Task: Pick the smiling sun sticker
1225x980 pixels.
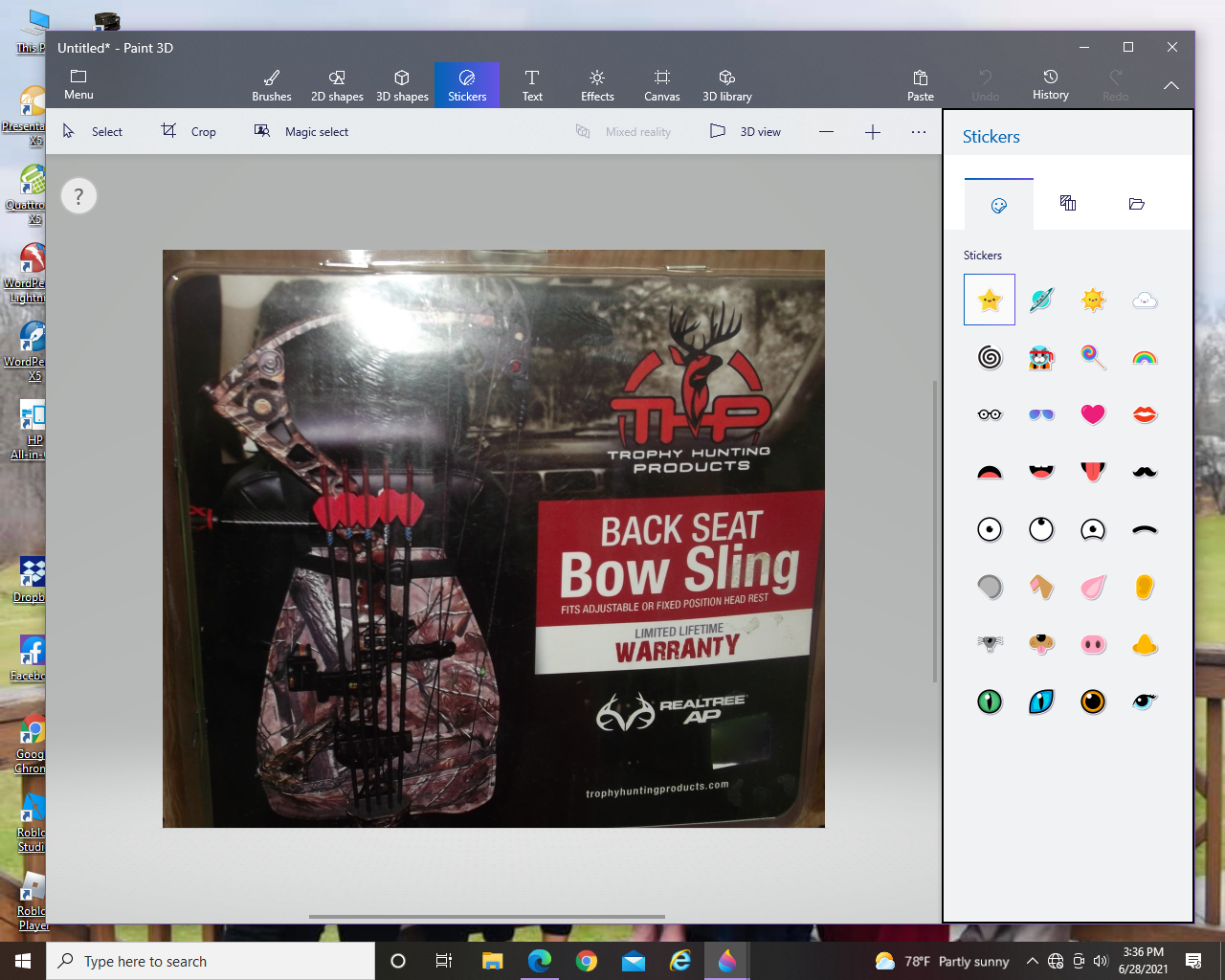Action: [x=1093, y=300]
